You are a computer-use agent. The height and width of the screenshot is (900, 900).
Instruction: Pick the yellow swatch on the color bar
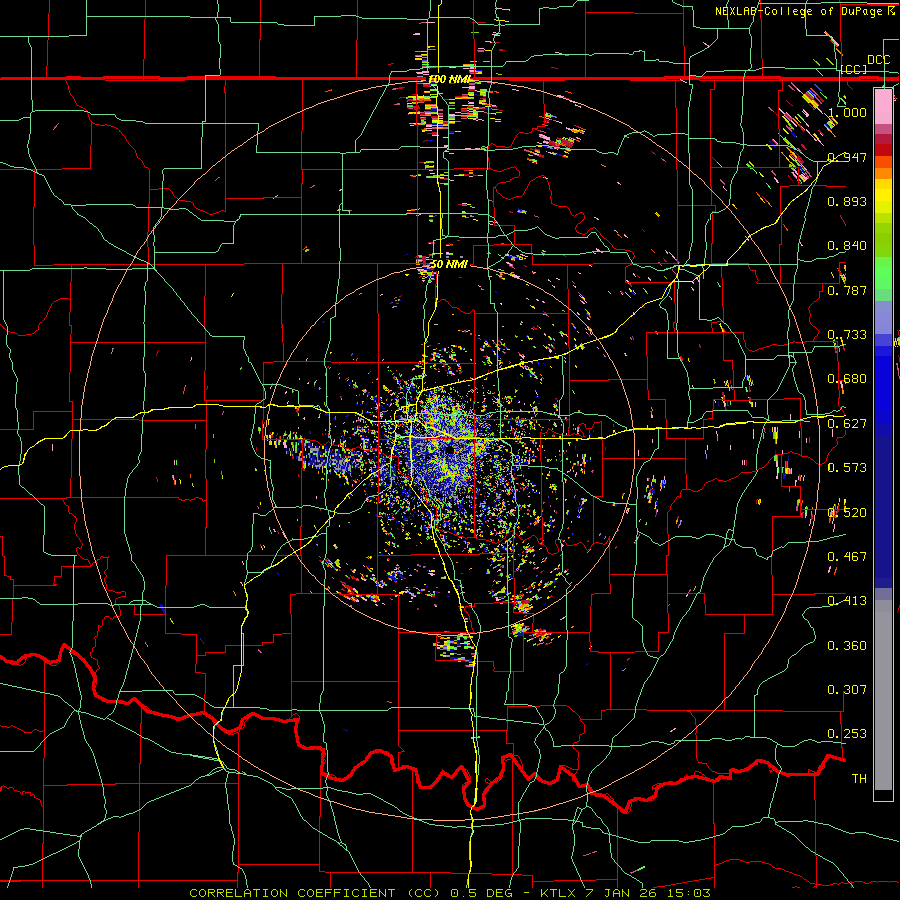pos(883,196)
